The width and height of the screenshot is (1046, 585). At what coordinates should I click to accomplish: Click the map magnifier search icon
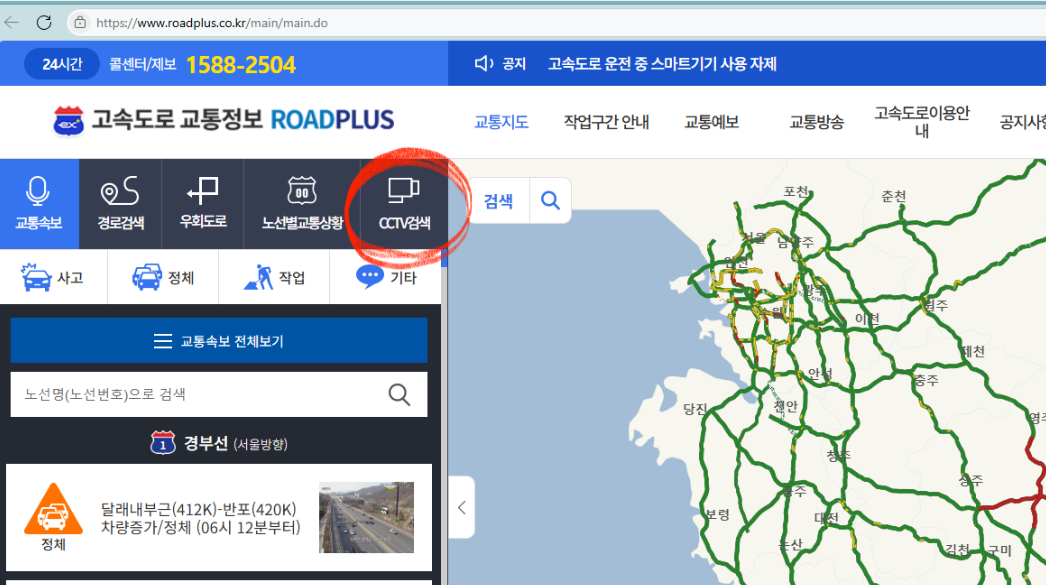pos(550,200)
